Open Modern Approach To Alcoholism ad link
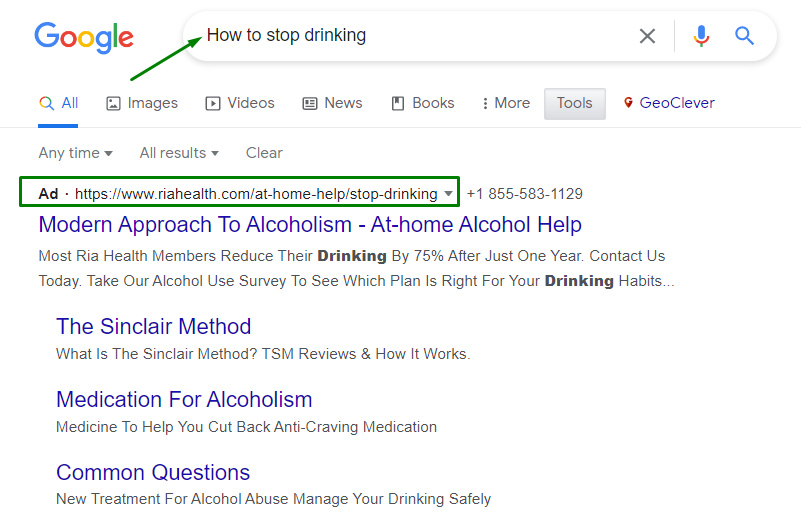 tap(310, 224)
